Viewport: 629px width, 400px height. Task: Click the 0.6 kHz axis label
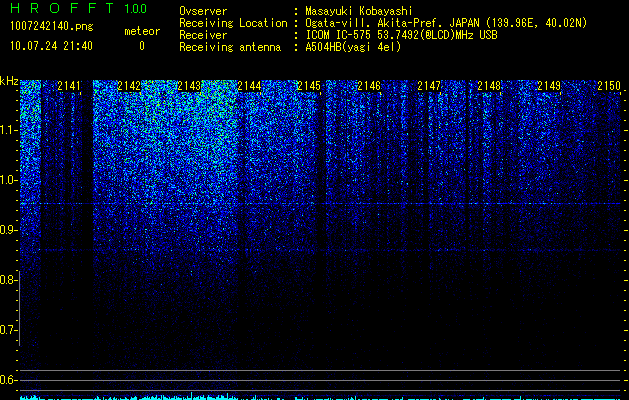[x=8, y=380]
